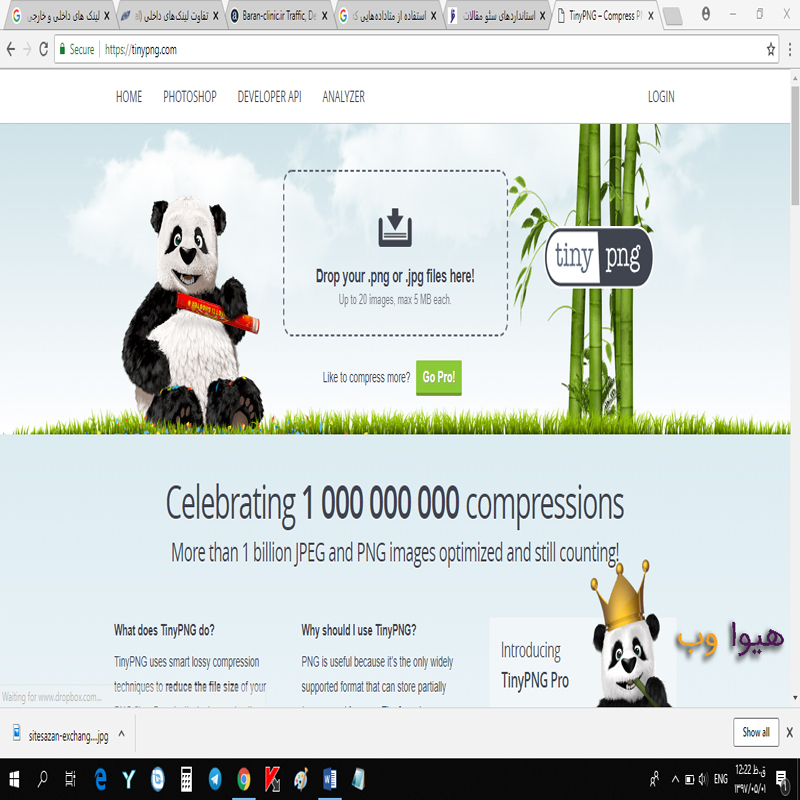Screen dimensions: 800x800
Task: Open the taskbar search magnifier
Action: pos(43,779)
